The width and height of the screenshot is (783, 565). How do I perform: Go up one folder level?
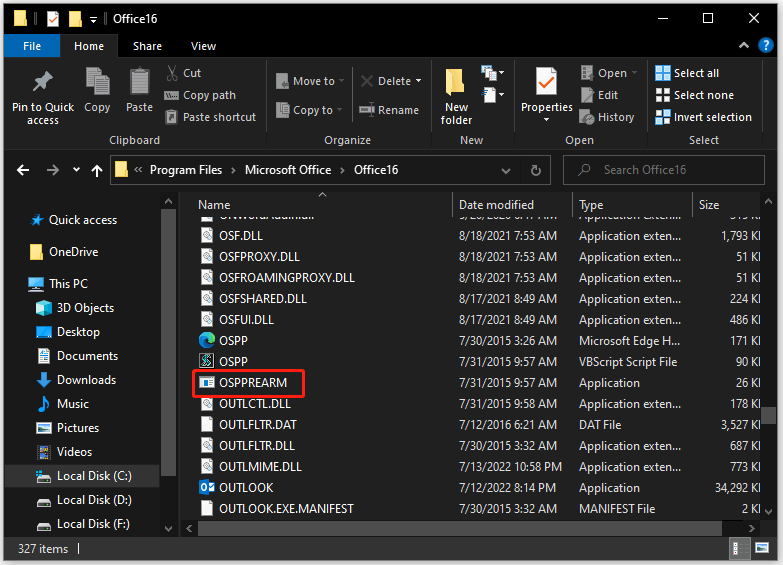[97, 171]
